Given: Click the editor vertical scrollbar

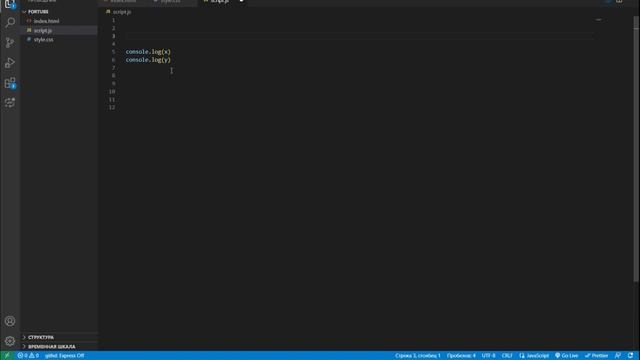Looking at the screenshot, I should tap(636, 149).
